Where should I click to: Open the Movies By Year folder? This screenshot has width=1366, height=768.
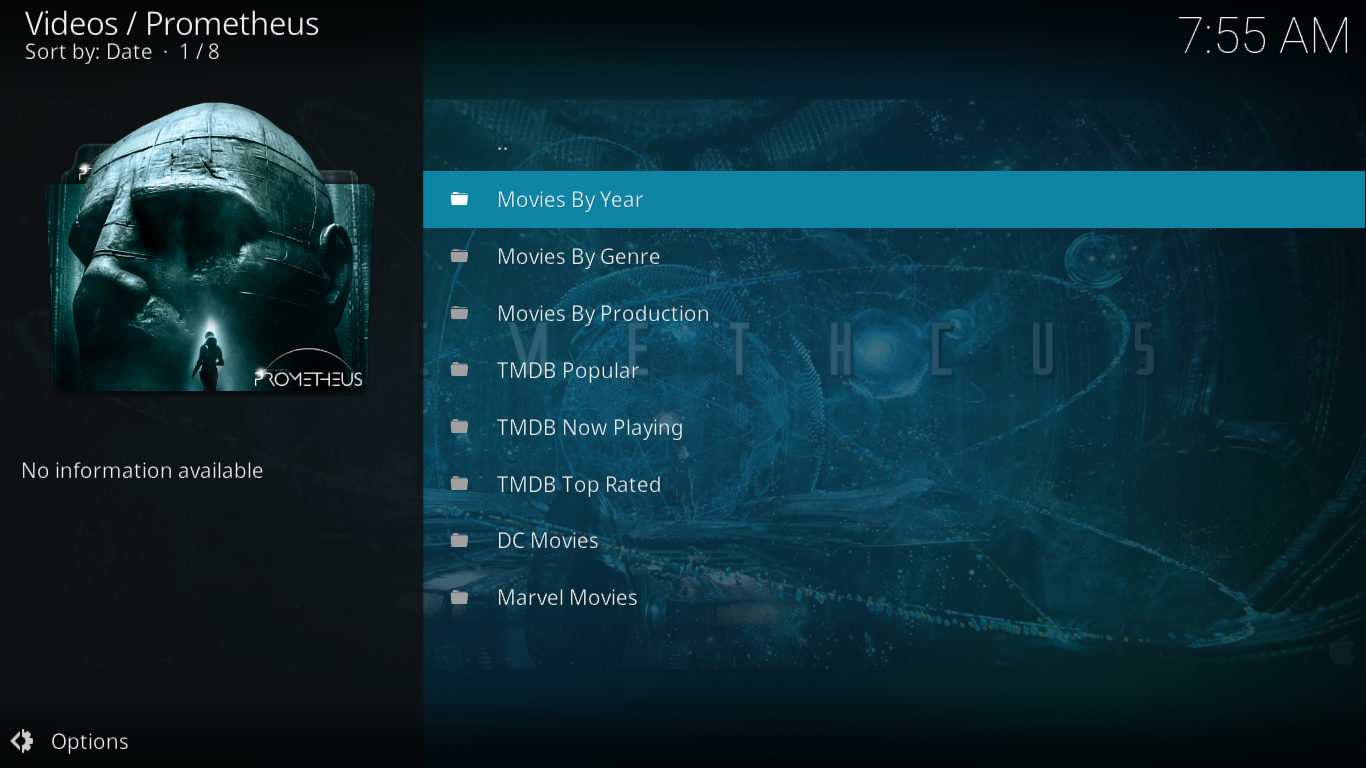[x=894, y=199]
